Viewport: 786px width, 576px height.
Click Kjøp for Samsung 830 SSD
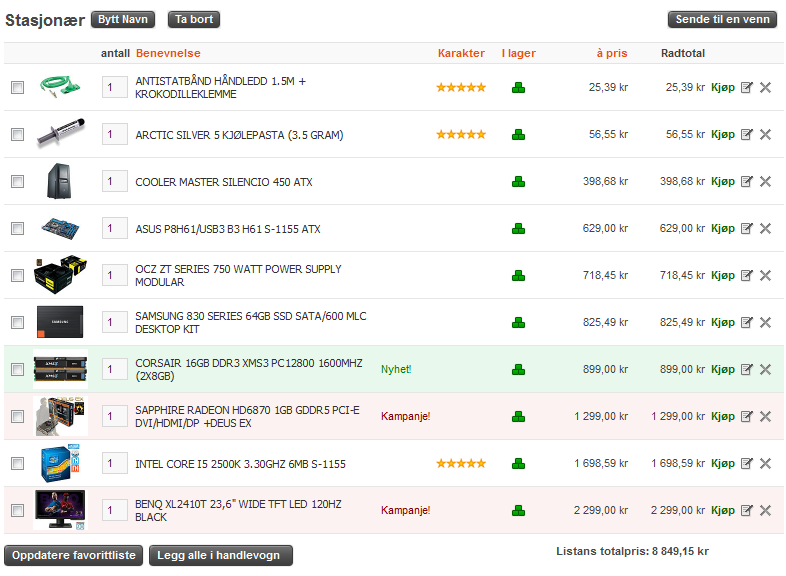click(x=723, y=323)
